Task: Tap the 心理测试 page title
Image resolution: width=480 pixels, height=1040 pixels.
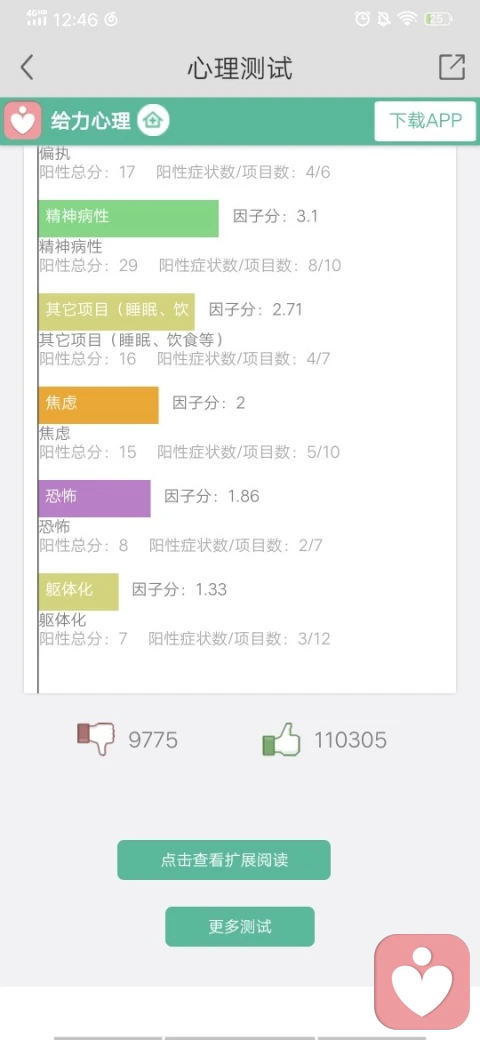Action: point(239,68)
